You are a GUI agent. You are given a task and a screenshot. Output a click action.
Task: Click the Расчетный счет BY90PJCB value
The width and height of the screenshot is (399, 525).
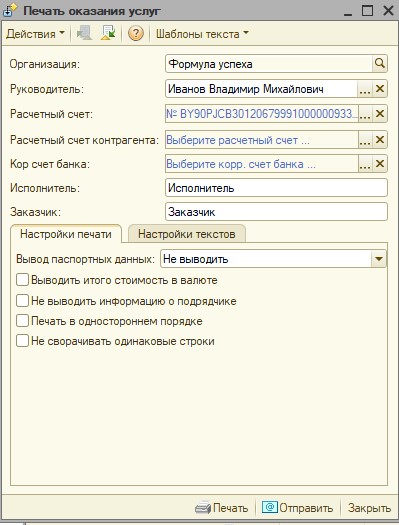(262, 114)
